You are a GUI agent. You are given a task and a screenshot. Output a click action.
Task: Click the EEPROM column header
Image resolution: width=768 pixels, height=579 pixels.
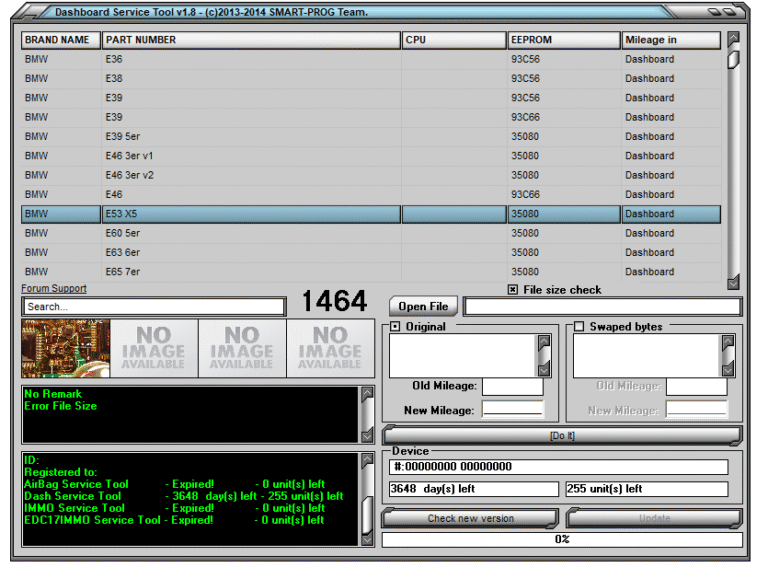tap(564, 40)
